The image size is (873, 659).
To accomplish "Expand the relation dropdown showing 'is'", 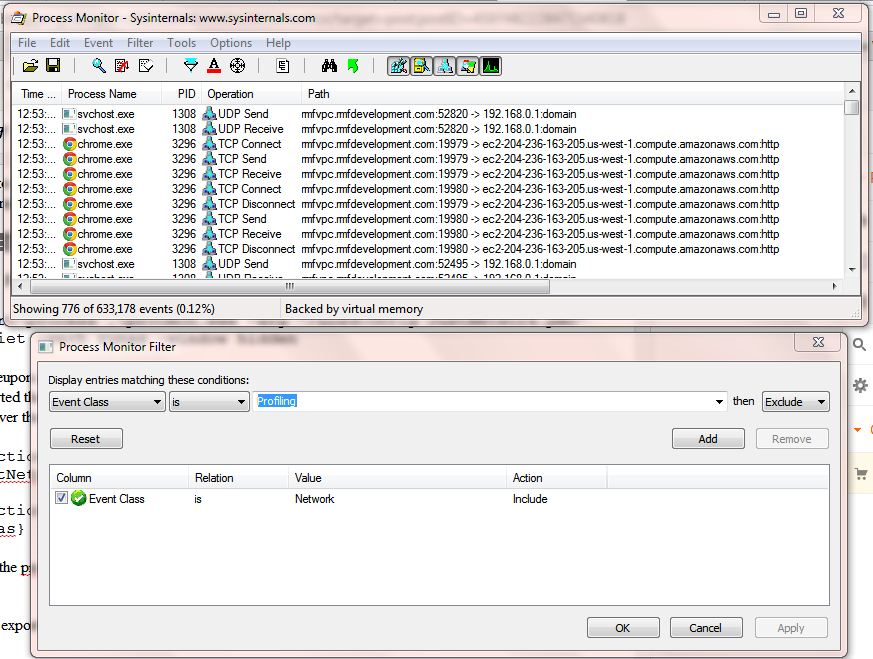I will tap(208, 402).
